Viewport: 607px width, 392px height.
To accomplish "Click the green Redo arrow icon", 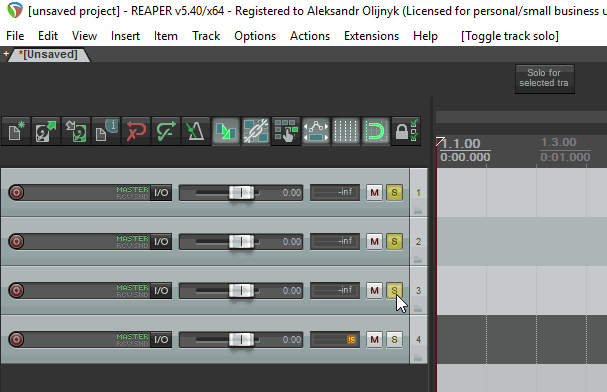I will coord(166,131).
